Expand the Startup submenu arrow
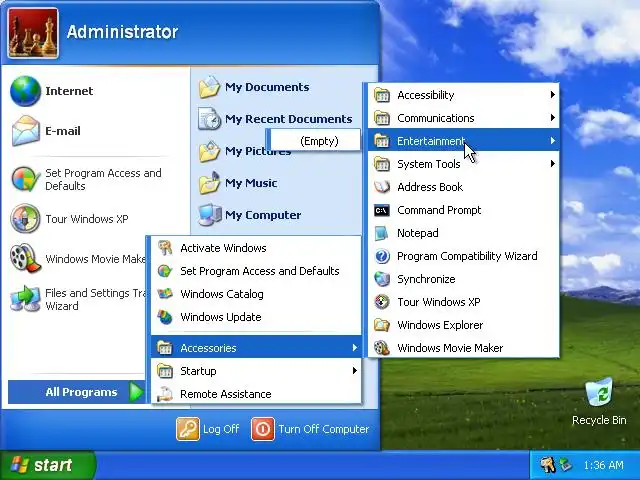 click(x=354, y=371)
